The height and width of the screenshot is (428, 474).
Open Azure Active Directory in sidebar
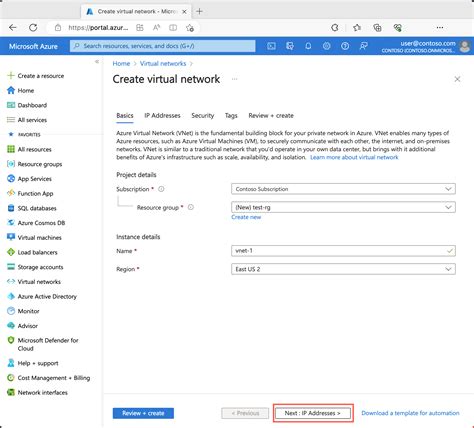[x=42, y=296]
